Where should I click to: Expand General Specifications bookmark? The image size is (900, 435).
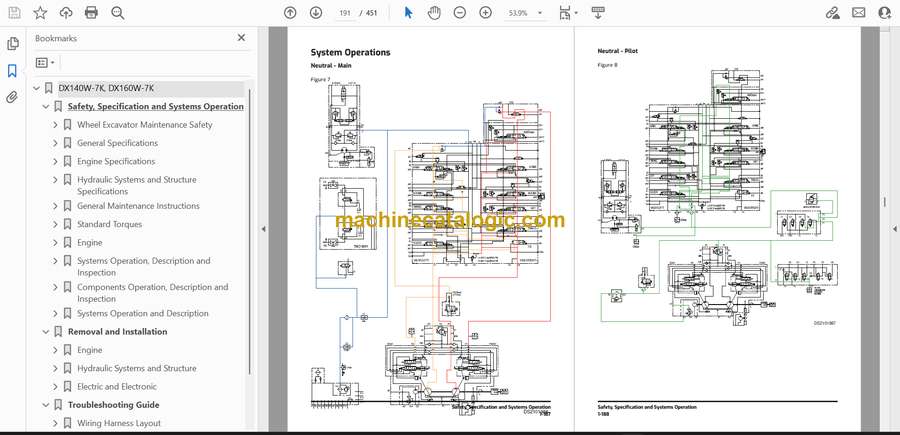[x=55, y=143]
